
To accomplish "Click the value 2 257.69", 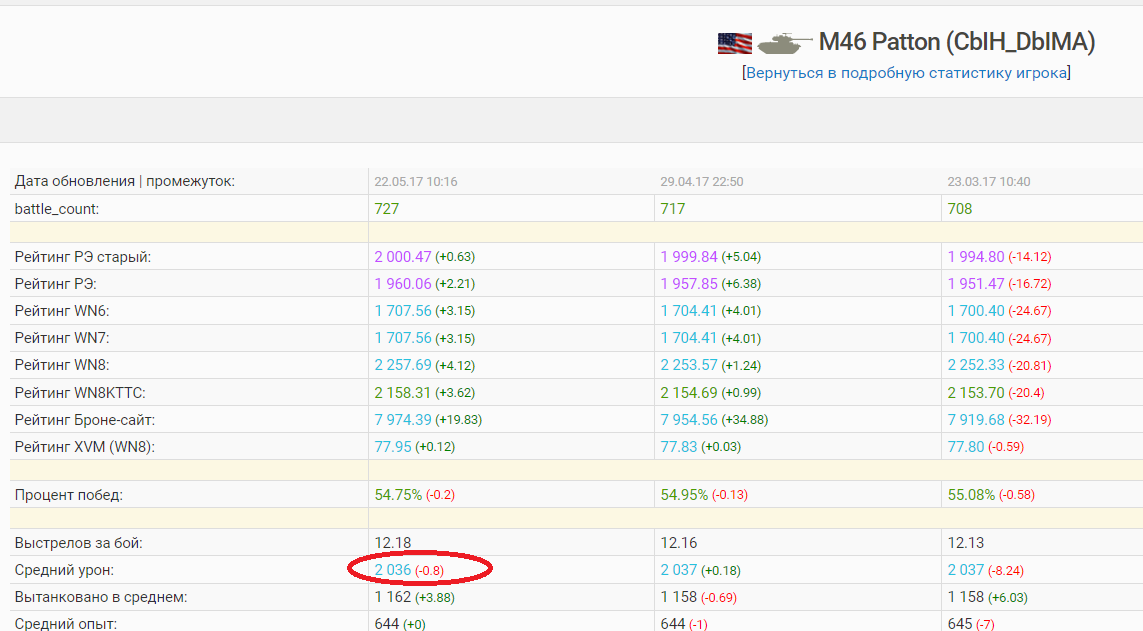I will [x=403, y=365].
